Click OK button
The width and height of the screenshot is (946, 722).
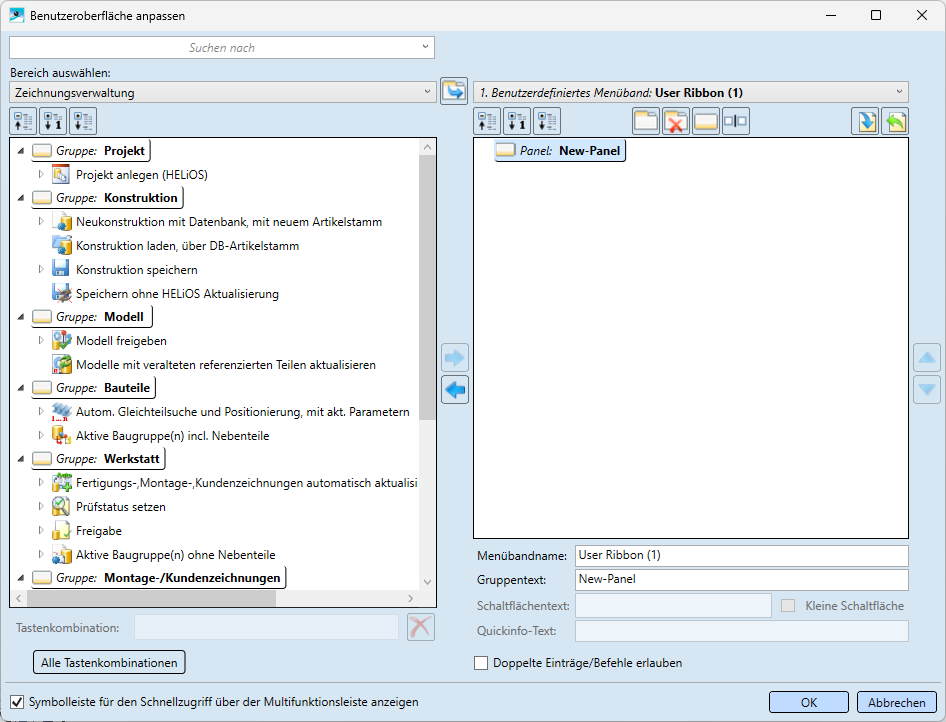click(808, 702)
